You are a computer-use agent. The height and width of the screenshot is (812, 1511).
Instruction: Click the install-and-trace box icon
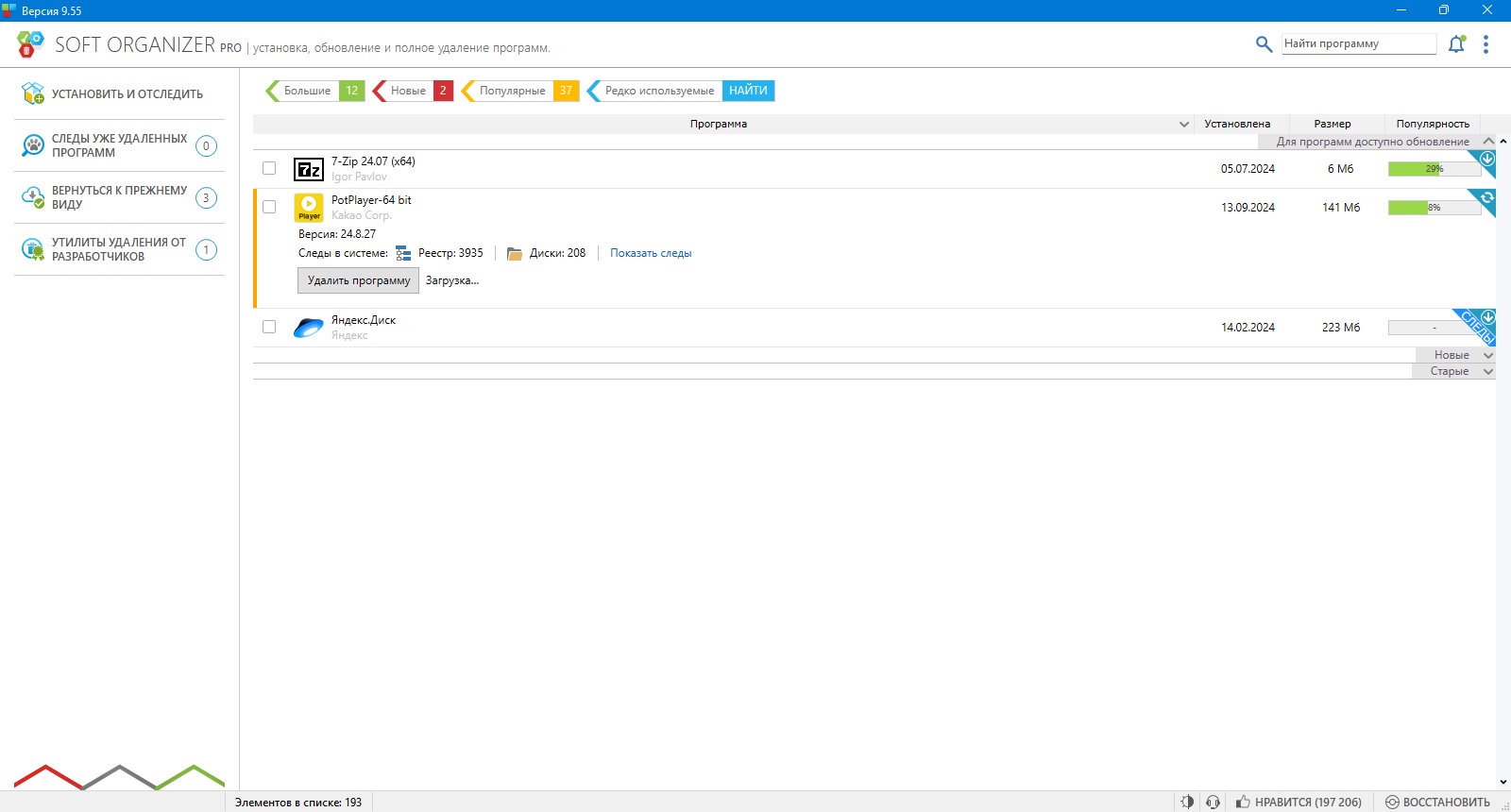pyautogui.click(x=33, y=93)
